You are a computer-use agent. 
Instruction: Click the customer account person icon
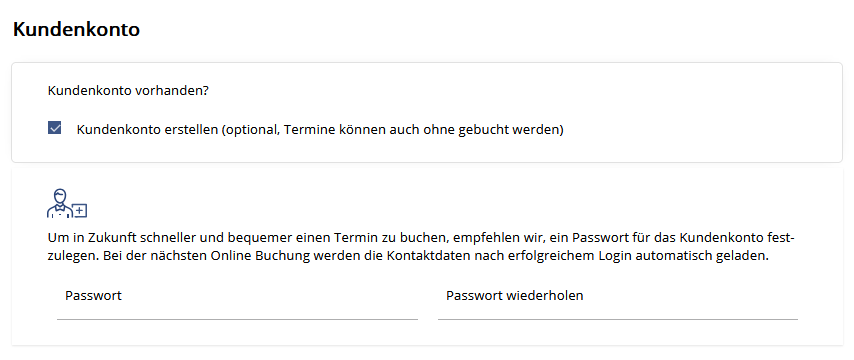[67, 203]
